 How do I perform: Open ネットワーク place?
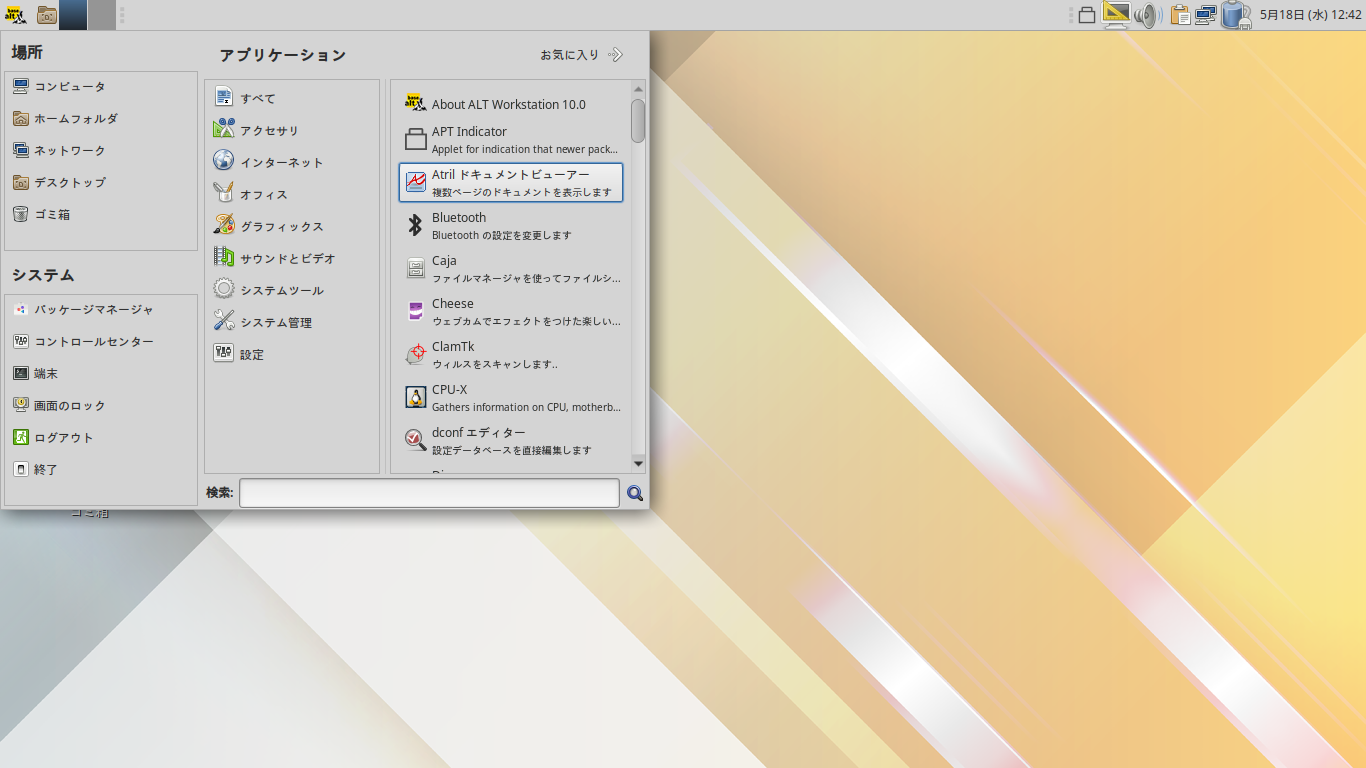(101, 151)
